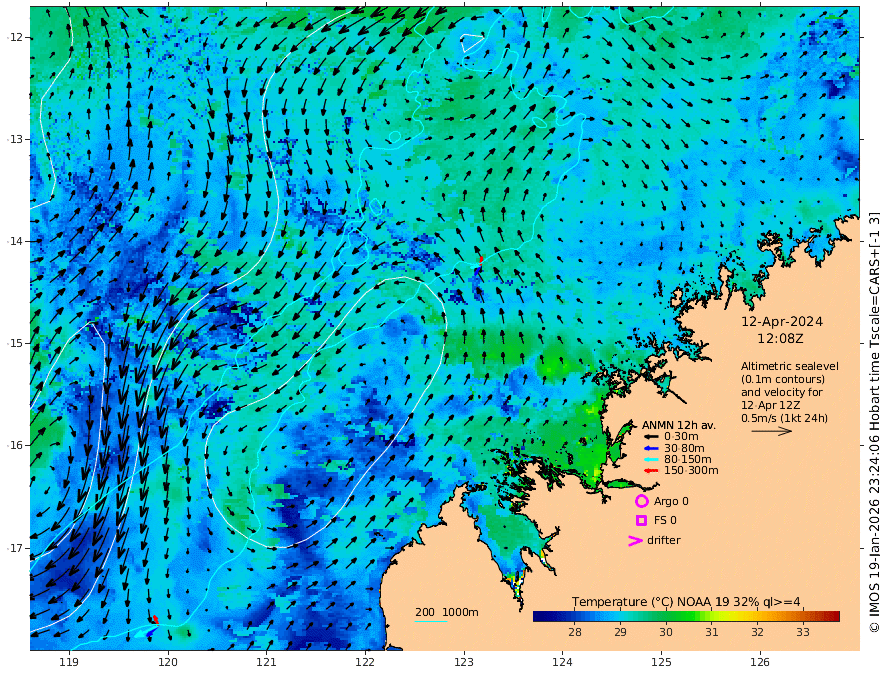The height and width of the screenshot is (680, 880).
Task: Click the 0.5m/s velocity scale arrow
Action: pyautogui.click(x=771, y=431)
